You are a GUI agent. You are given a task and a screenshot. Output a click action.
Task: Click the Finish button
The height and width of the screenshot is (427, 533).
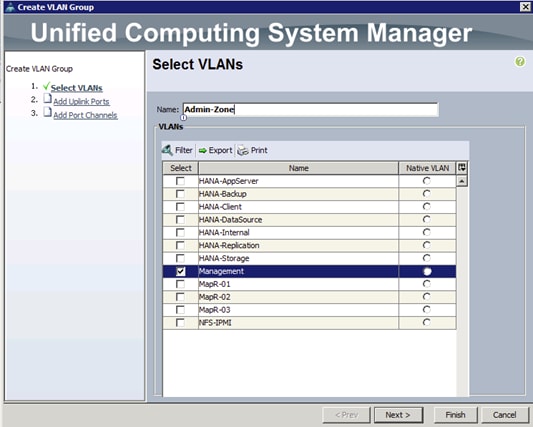(x=455, y=415)
